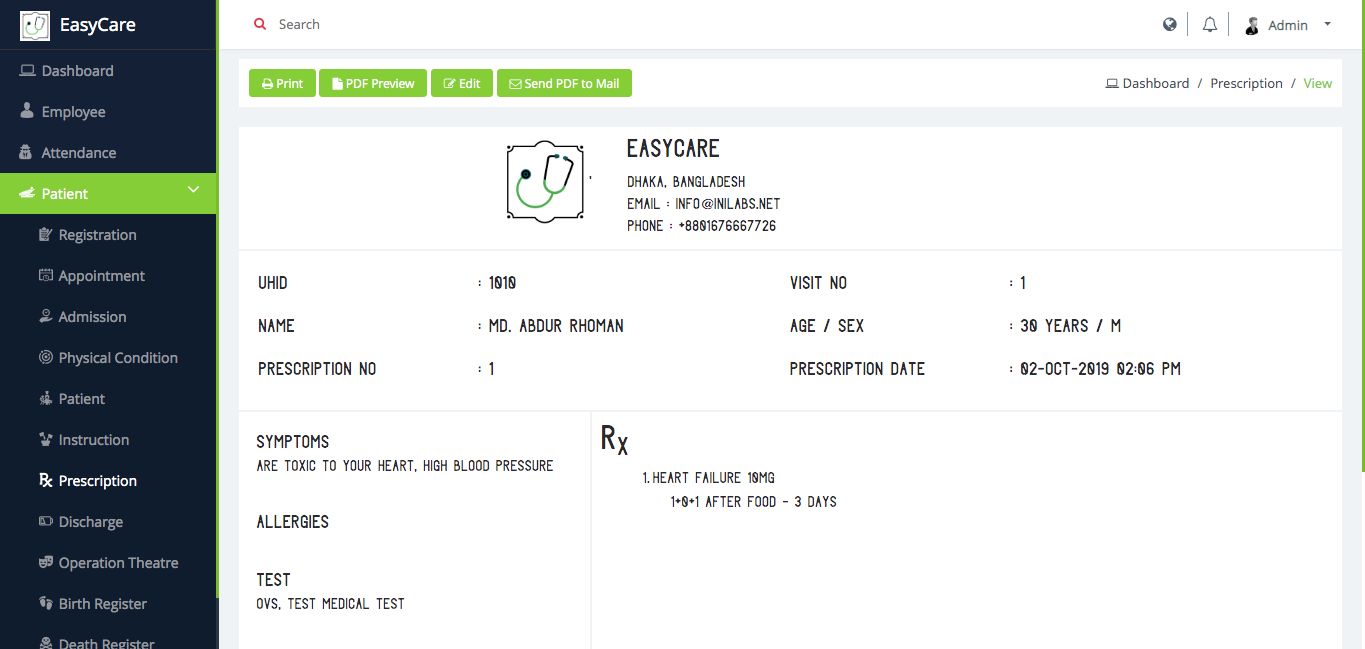Image resolution: width=1365 pixels, height=649 pixels.
Task: Click the Edit button
Action: 462,83
